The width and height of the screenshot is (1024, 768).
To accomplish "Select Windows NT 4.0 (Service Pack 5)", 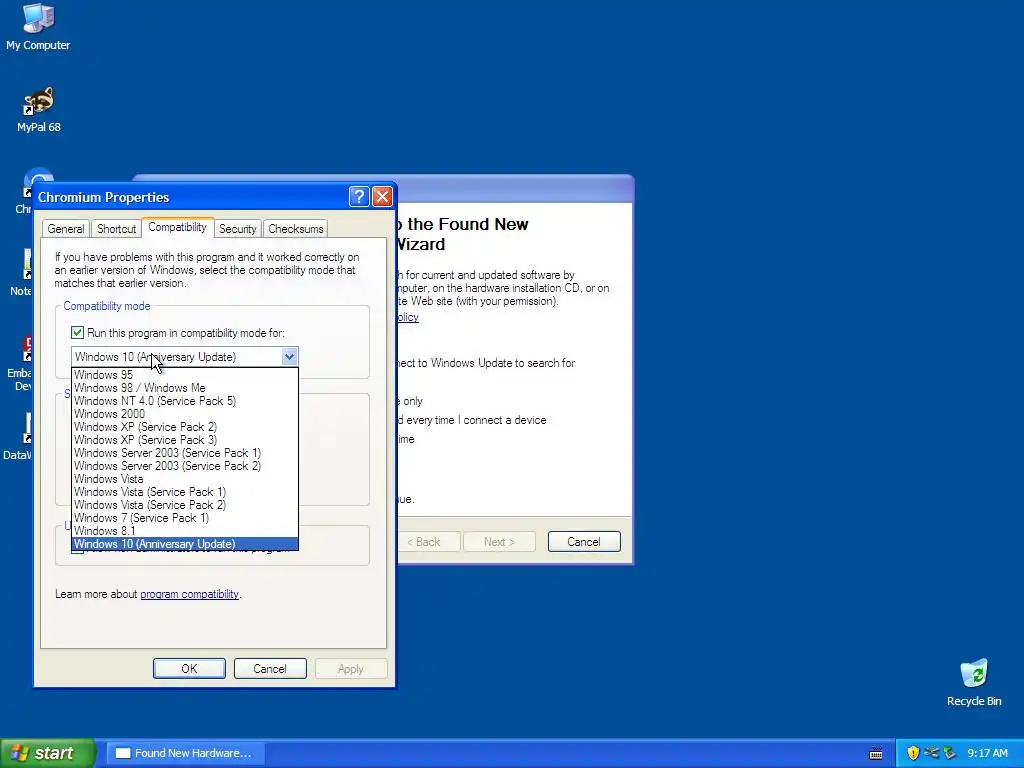I will tap(185, 401).
